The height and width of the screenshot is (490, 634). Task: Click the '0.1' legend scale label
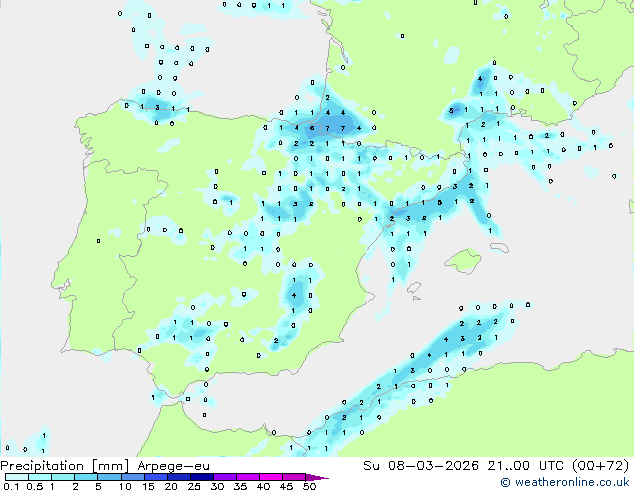coord(11,486)
